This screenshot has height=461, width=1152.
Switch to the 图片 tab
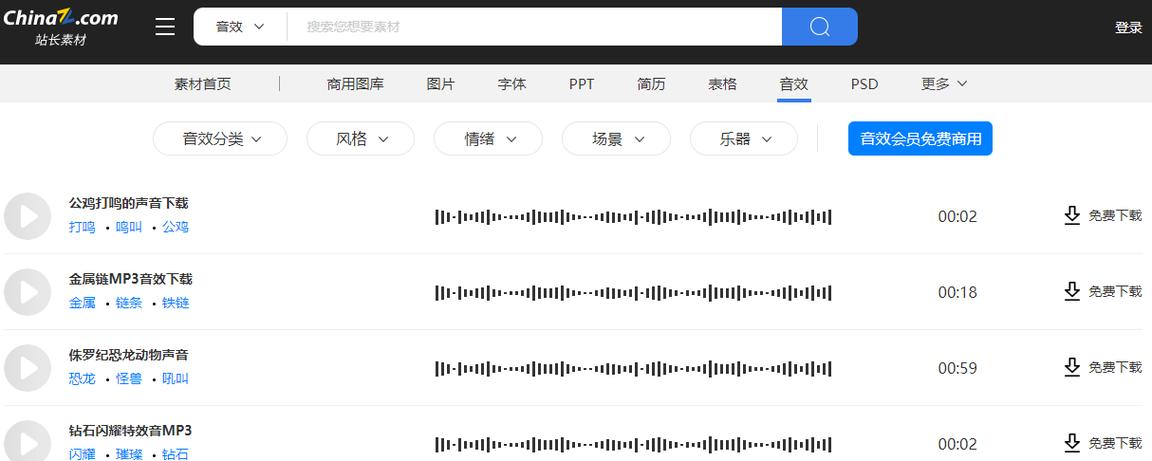pos(441,84)
